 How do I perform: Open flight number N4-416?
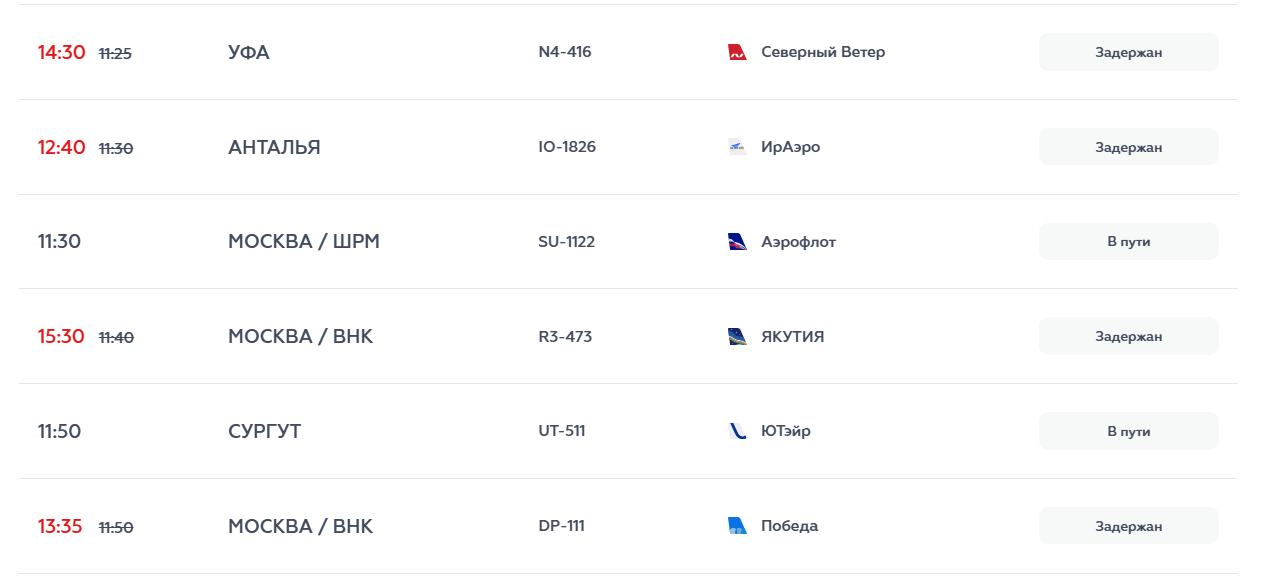coord(565,52)
